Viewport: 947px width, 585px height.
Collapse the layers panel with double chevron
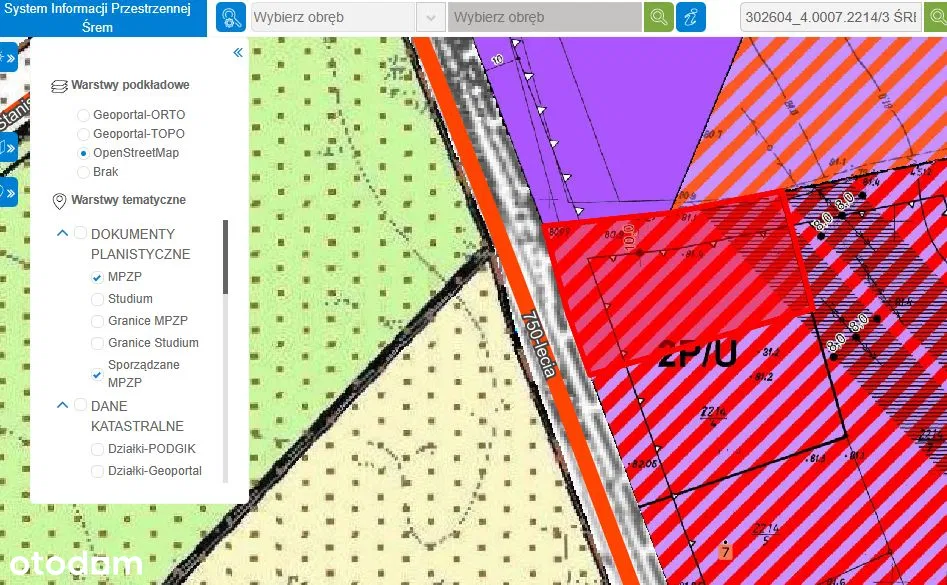[238, 53]
